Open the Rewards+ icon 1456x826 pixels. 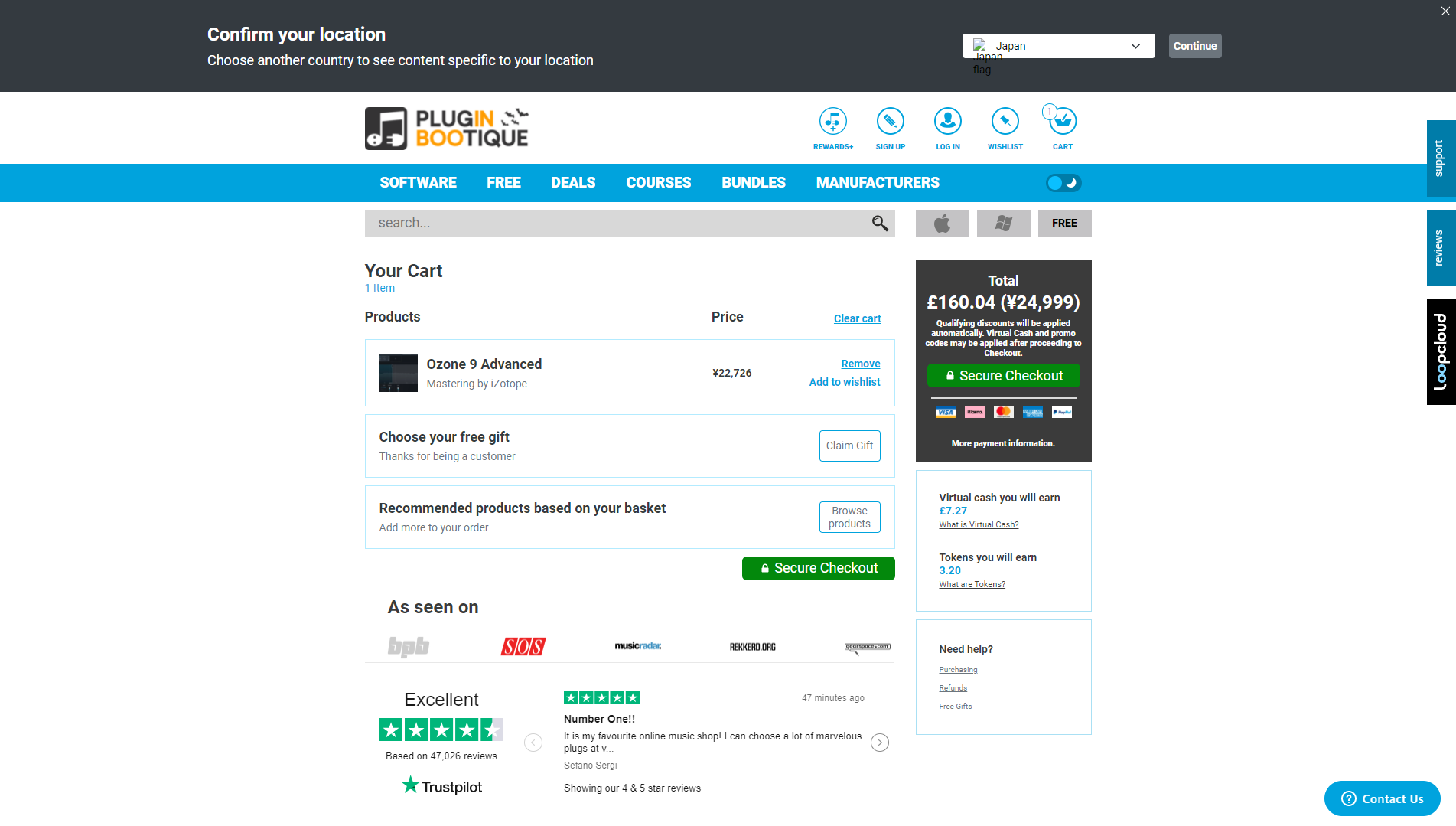click(832, 122)
